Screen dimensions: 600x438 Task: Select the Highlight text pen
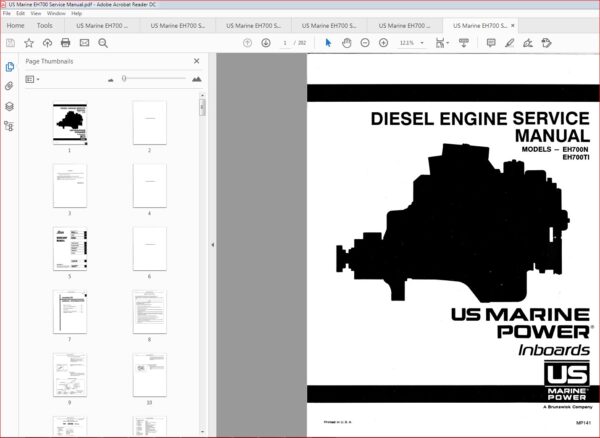point(509,43)
